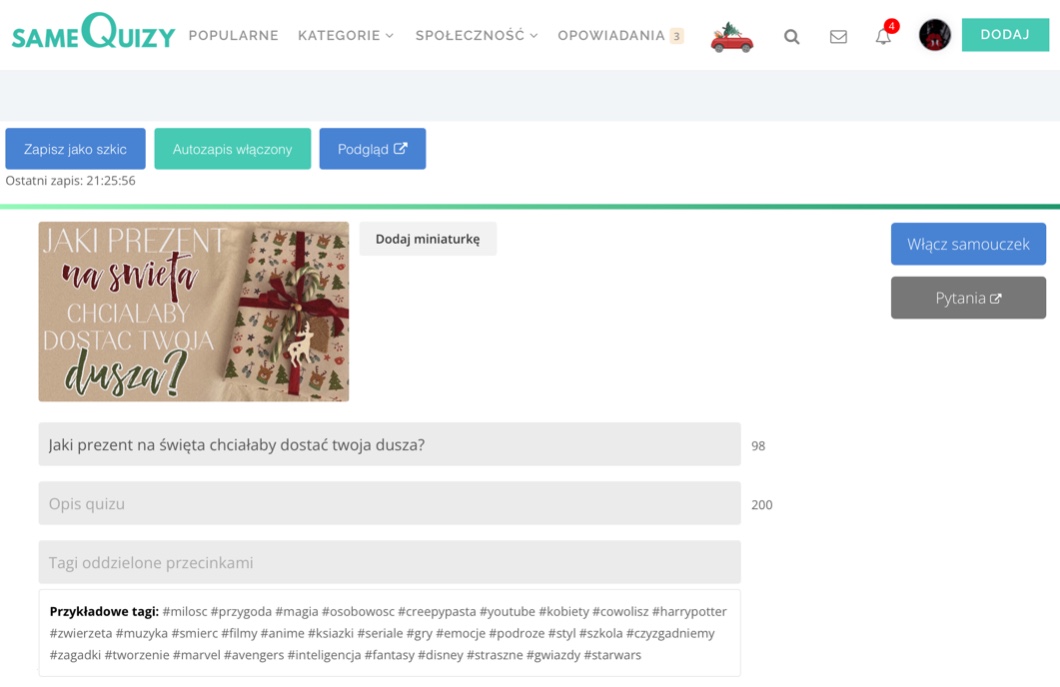
Task: Expand the Społeczność dropdown menu
Action: [x=477, y=35]
